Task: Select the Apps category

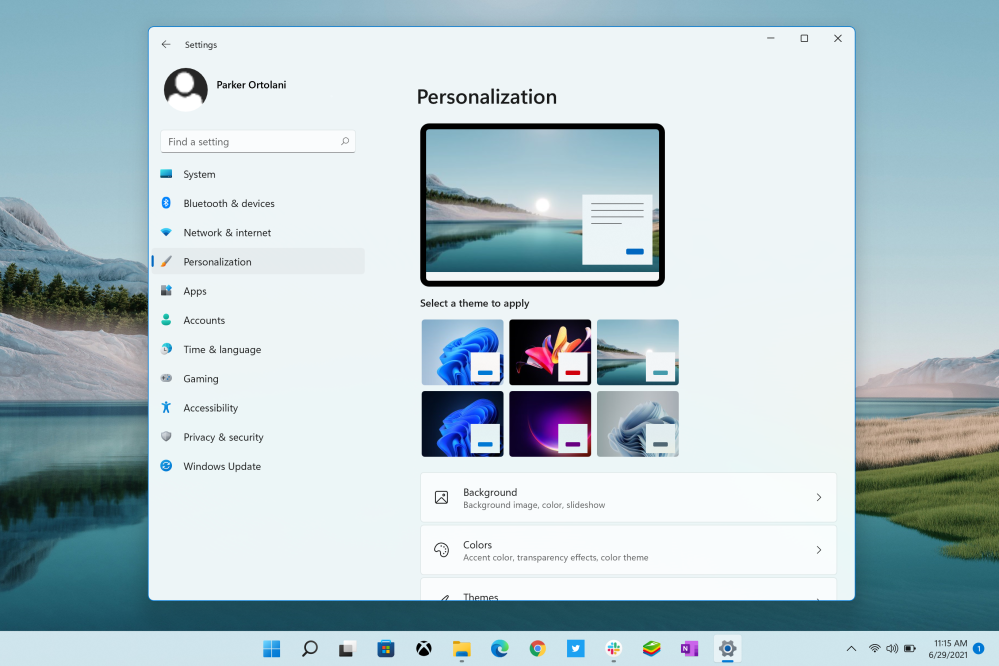Action: coord(195,291)
